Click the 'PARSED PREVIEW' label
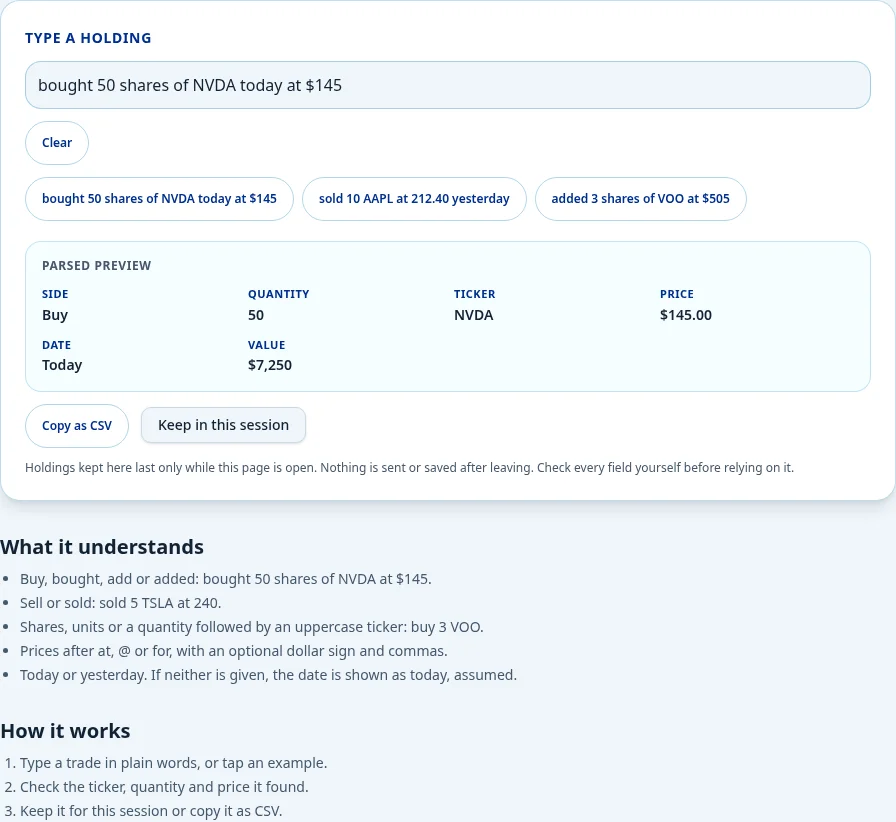This screenshot has width=896, height=822. [97, 266]
